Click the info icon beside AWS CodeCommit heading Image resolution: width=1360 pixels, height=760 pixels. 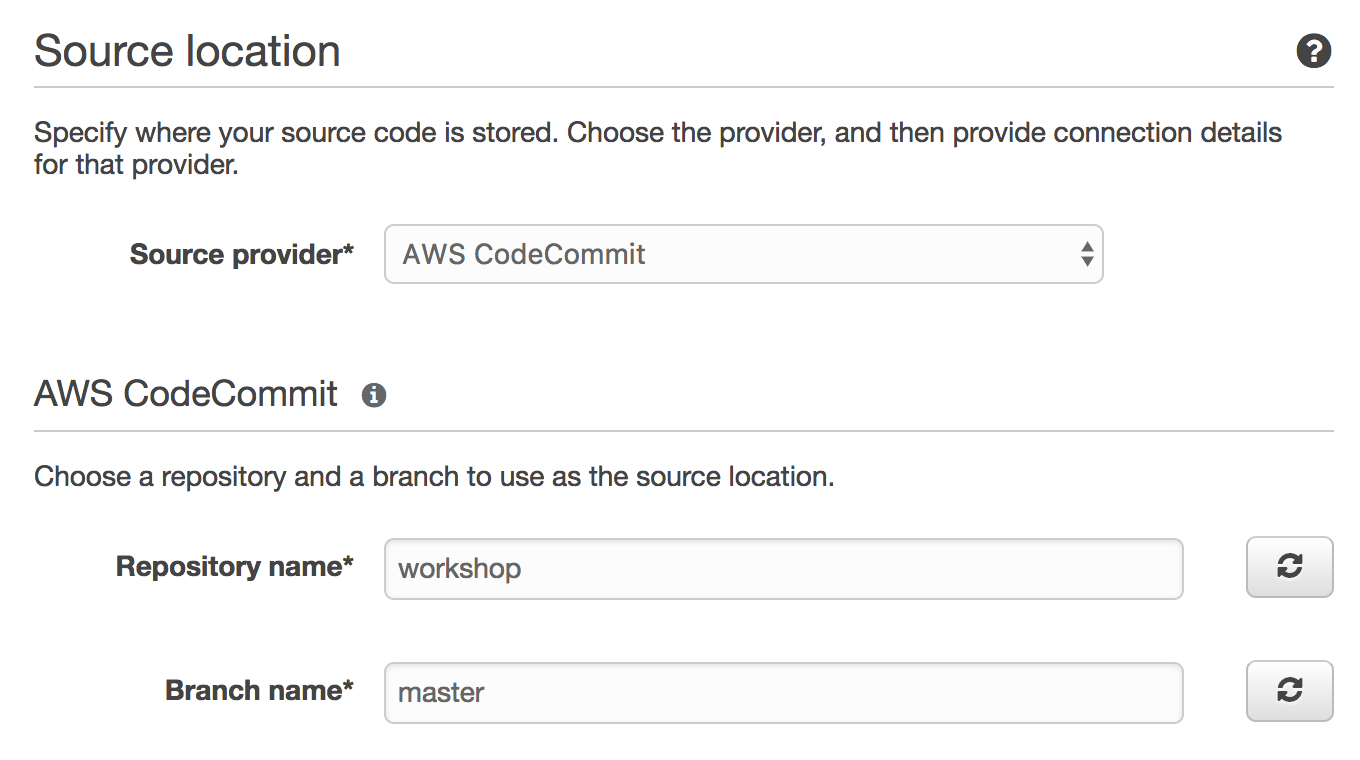pos(374,395)
